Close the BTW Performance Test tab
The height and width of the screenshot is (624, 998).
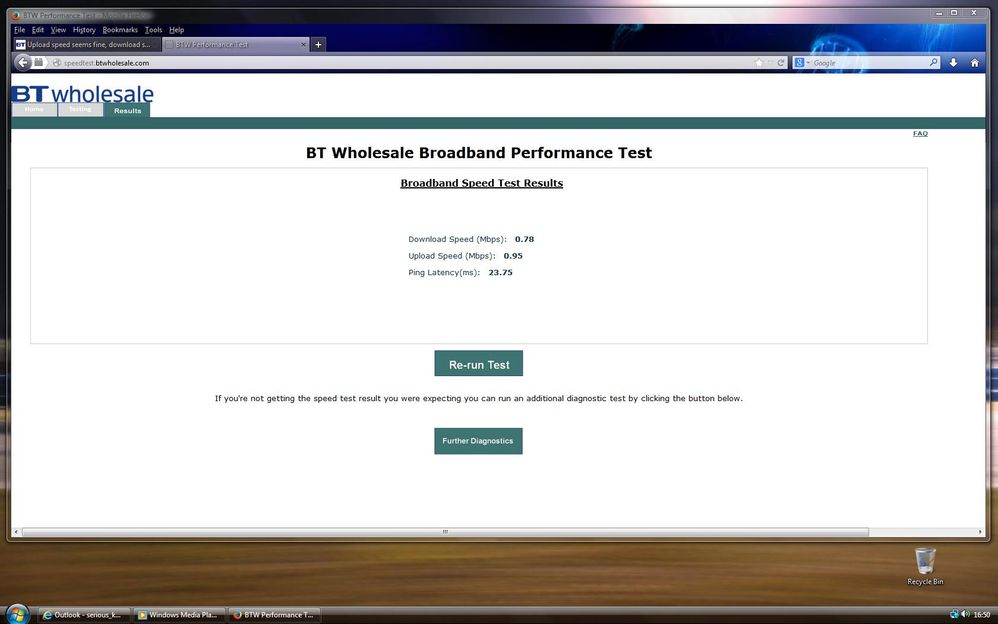click(x=303, y=45)
